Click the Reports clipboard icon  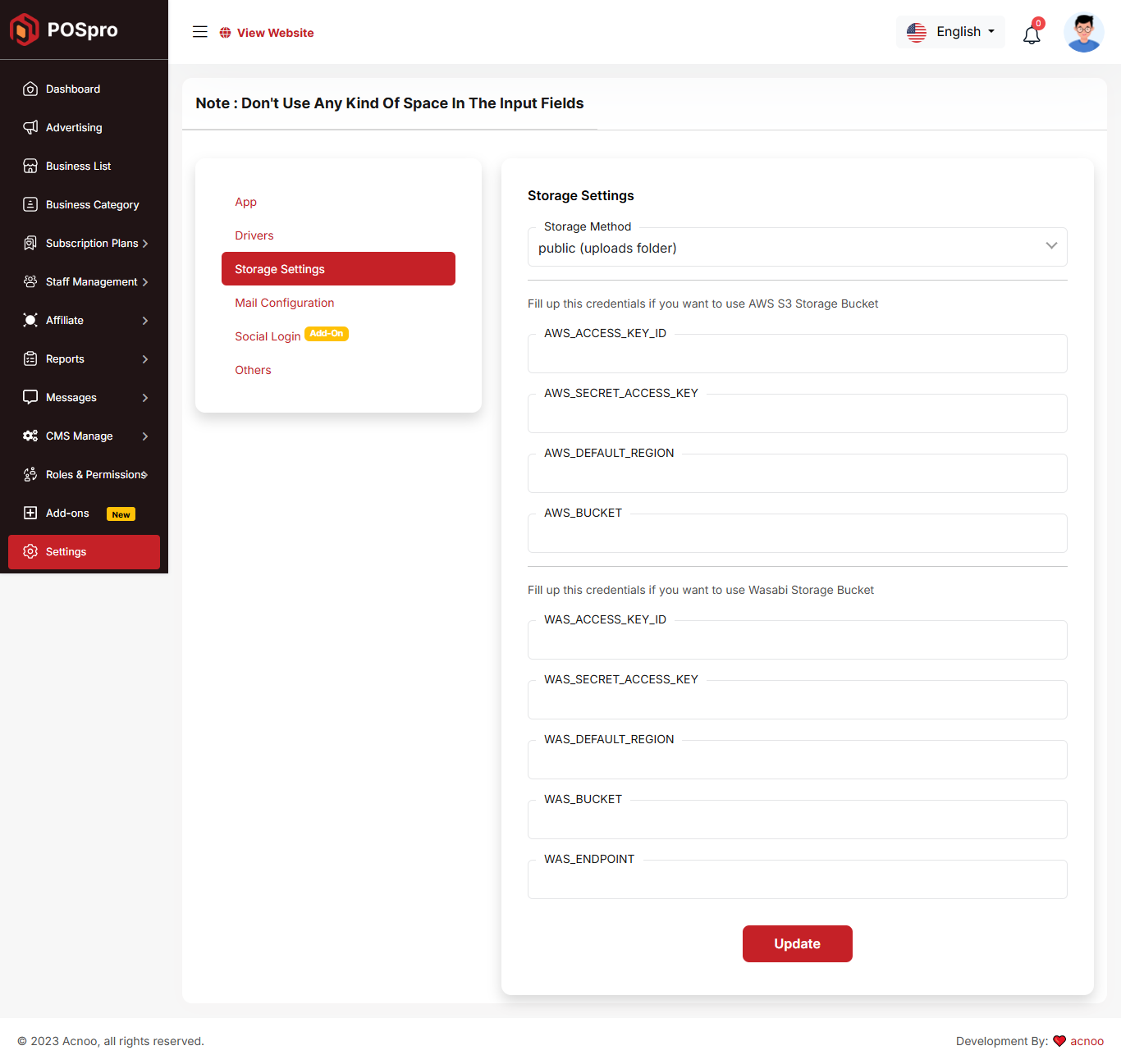point(30,358)
